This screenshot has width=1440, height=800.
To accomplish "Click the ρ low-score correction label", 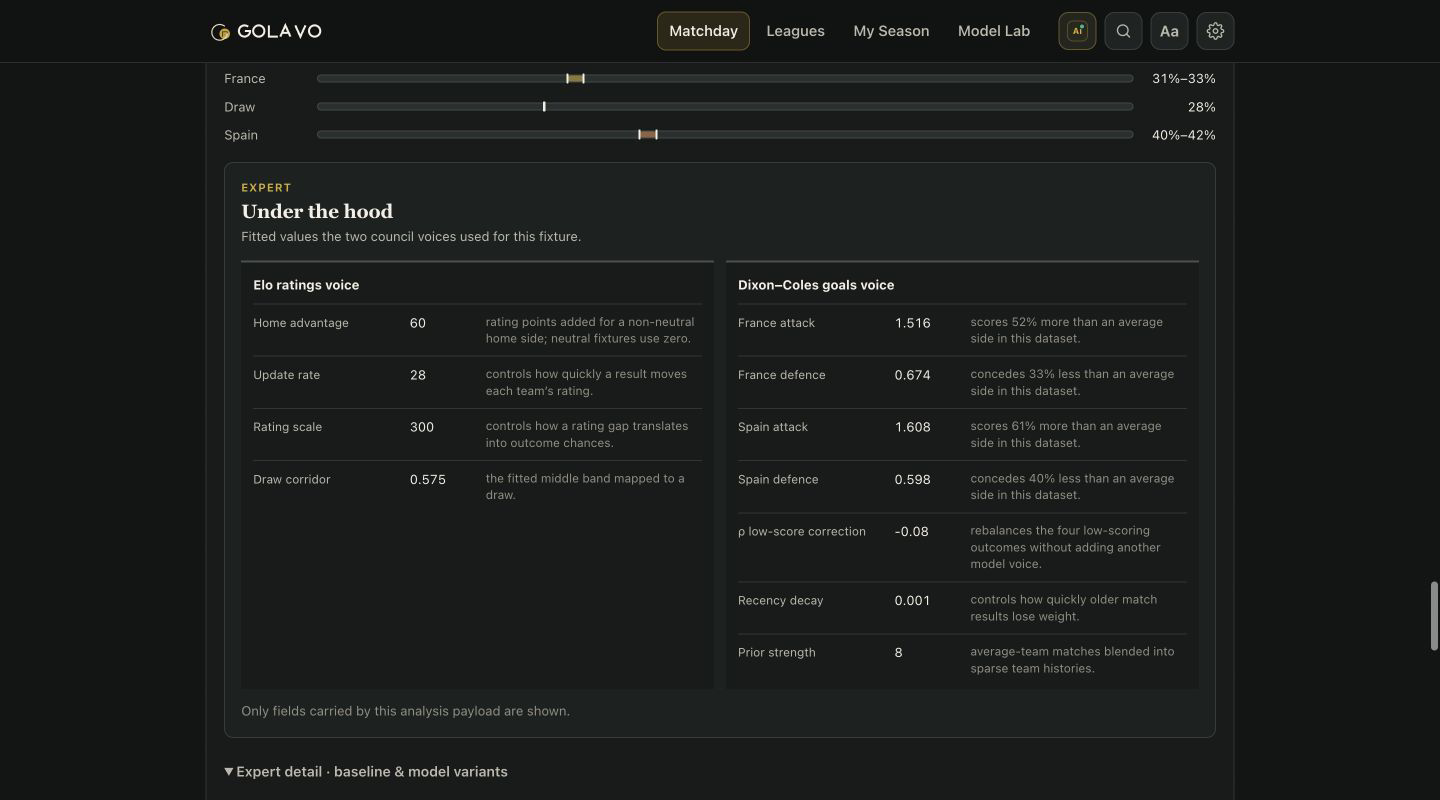I will tap(802, 531).
